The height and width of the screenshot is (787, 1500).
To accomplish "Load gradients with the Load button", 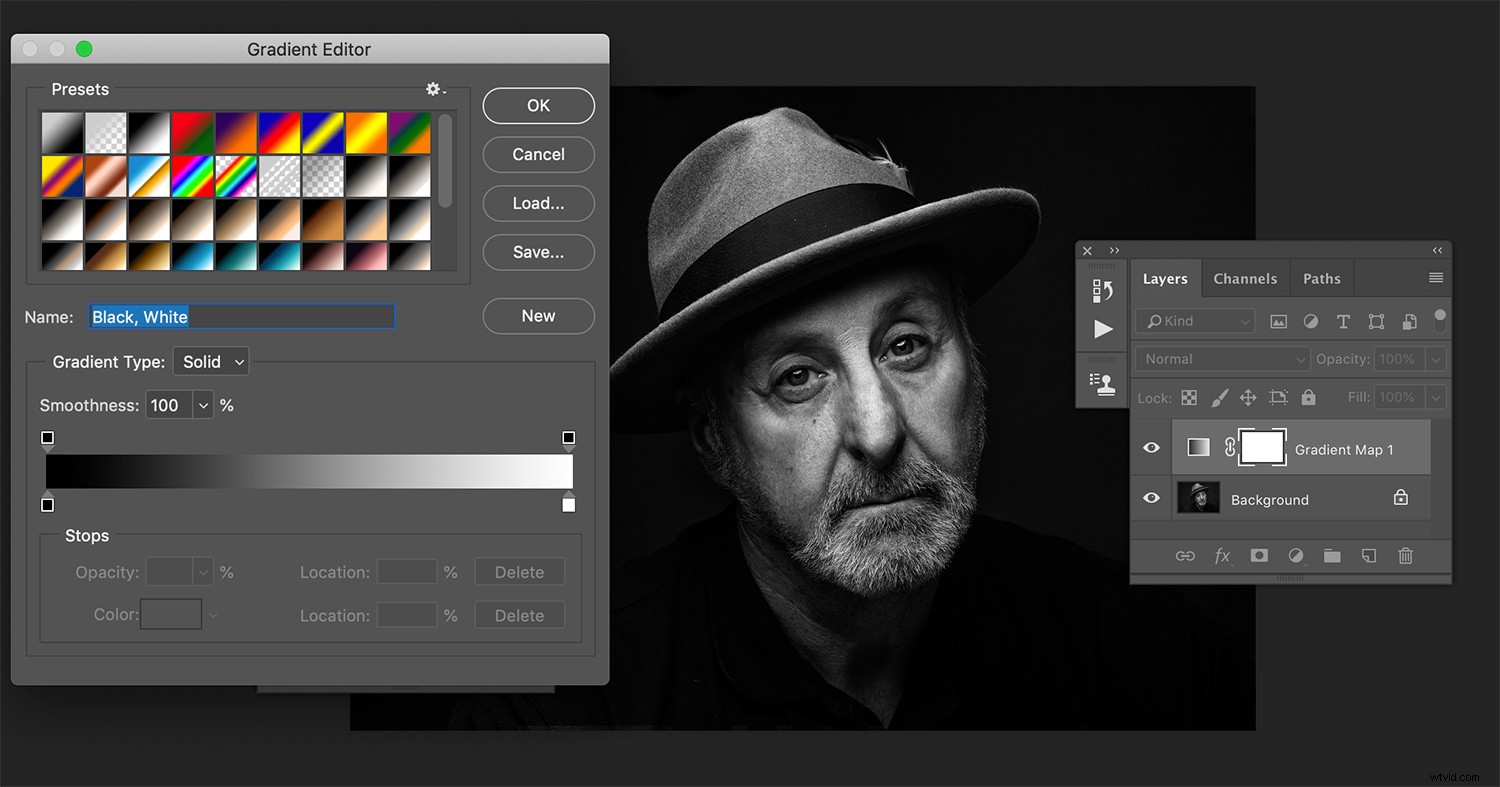I will tap(538, 203).
